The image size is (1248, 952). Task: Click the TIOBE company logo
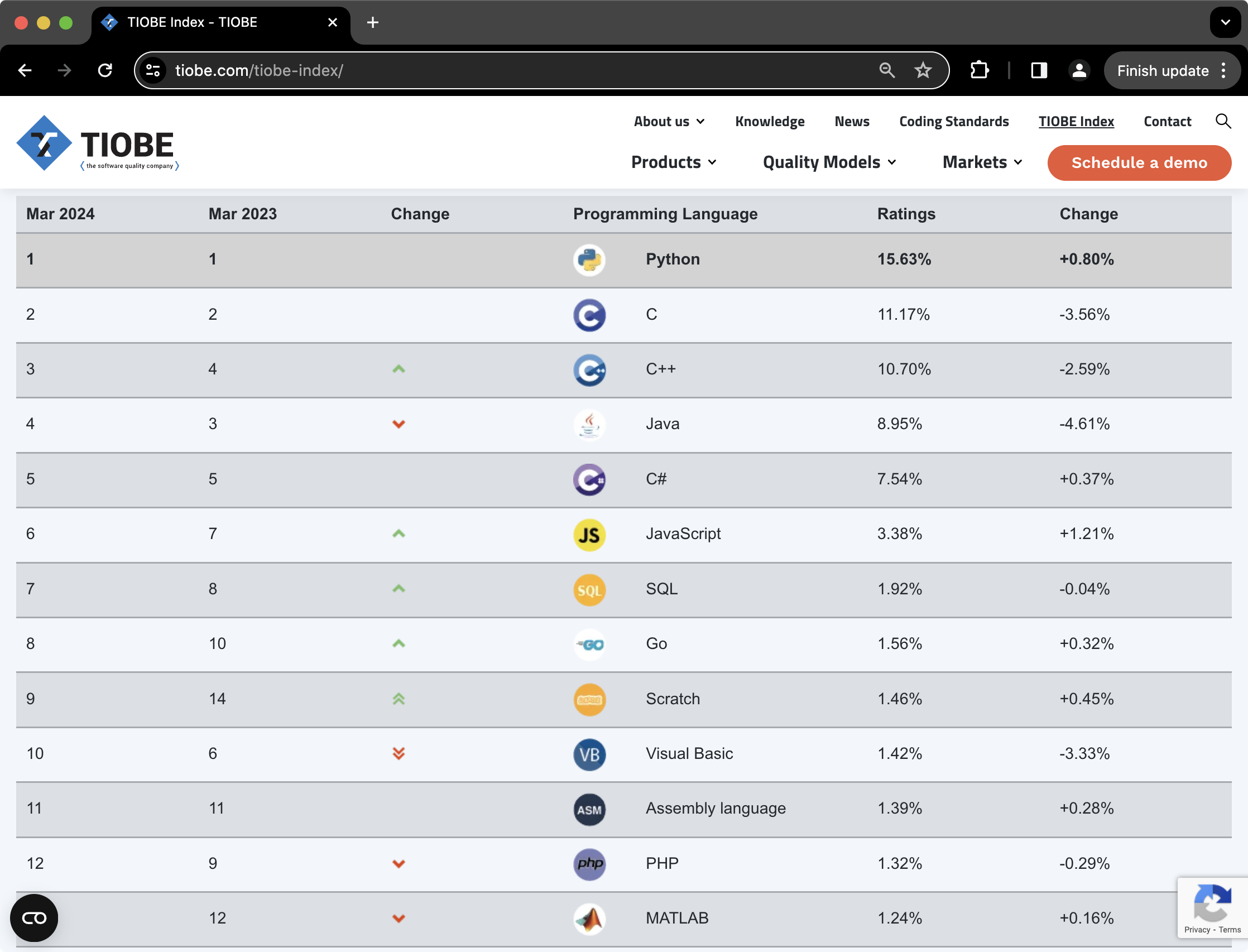point(98,143)
